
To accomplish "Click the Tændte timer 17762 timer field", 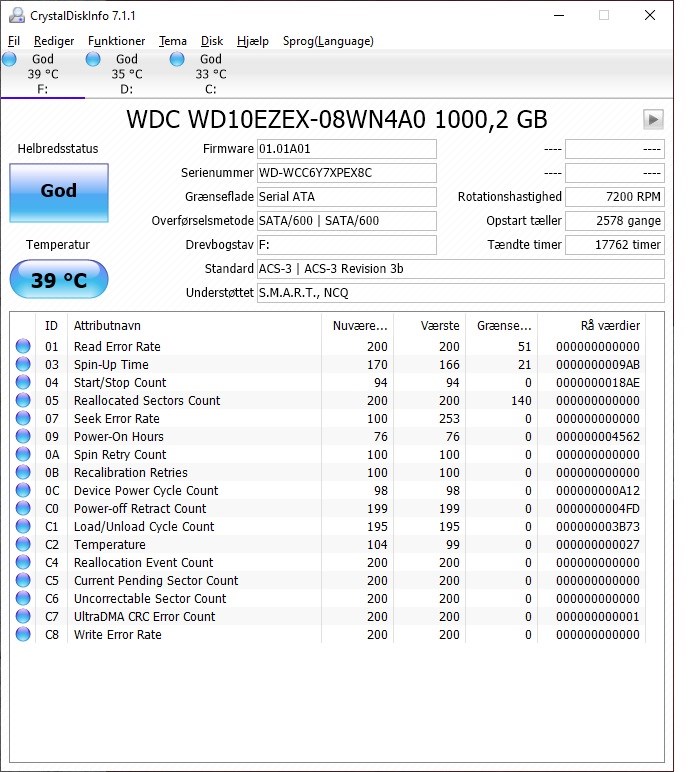I will [615, 245].
